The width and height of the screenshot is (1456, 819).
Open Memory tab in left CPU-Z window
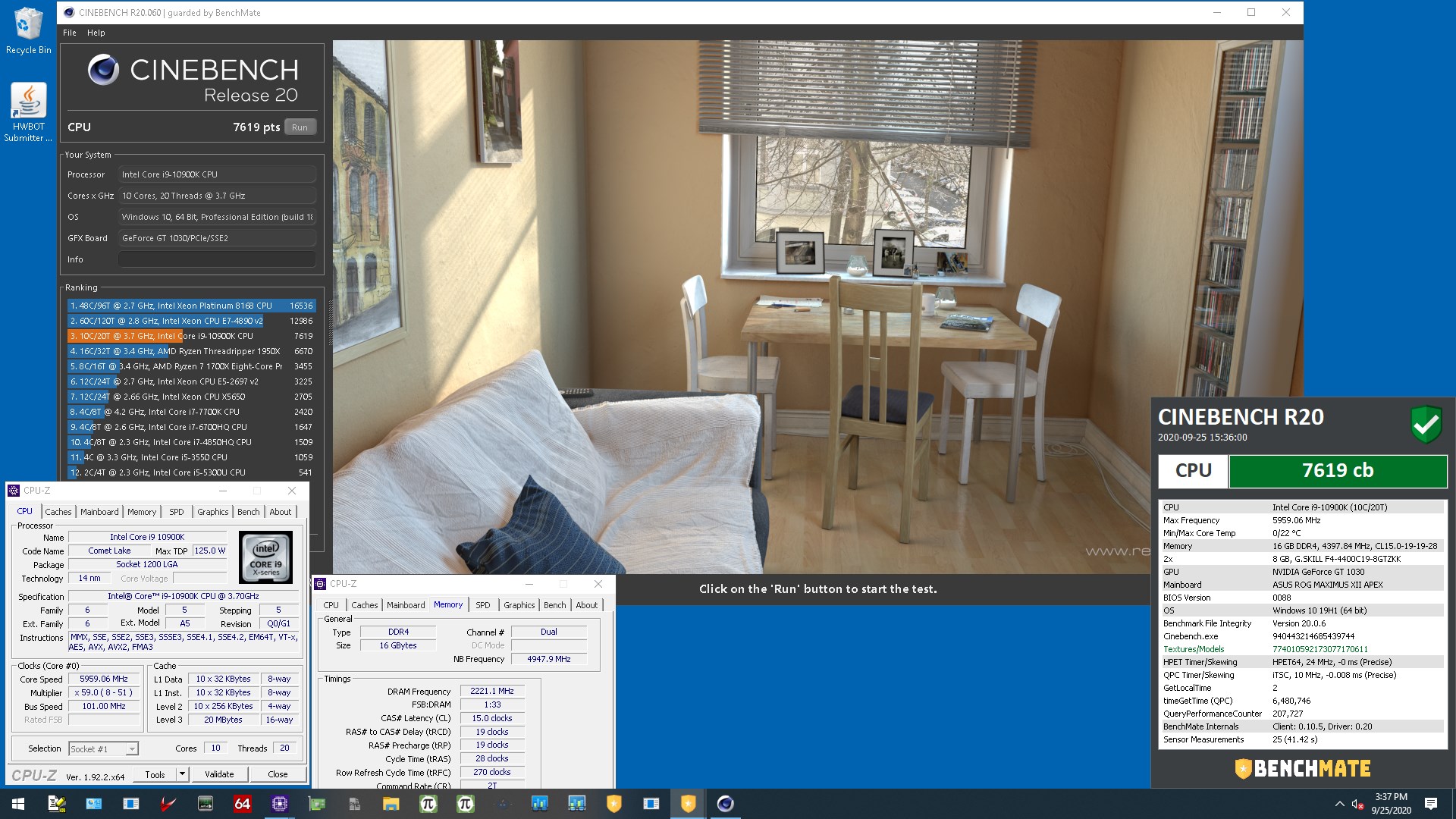pos(142,512)
